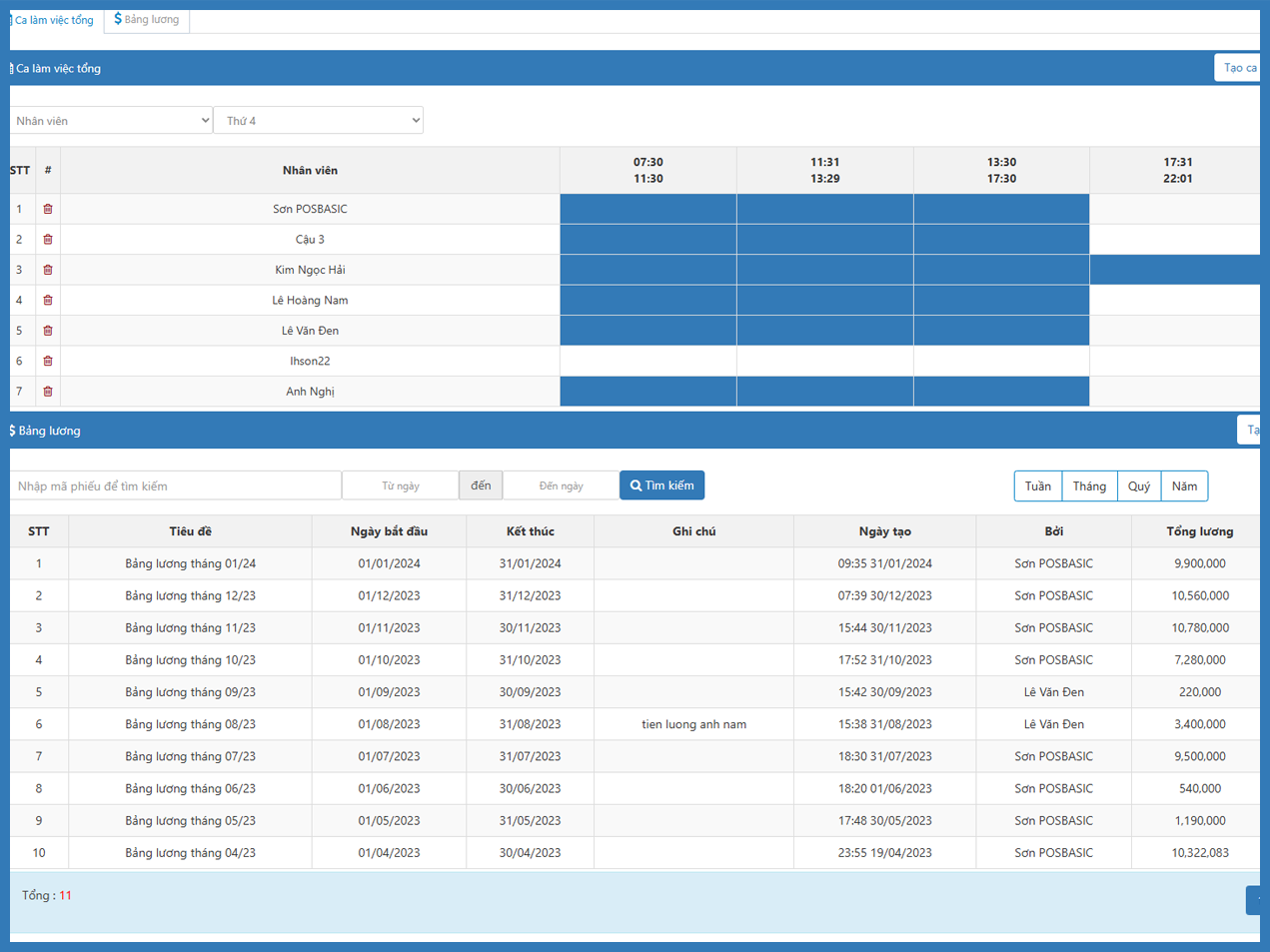This screenshot has width=1270, height=952.
Task: Toggle Sơn POSBASIC 07:30-11:30 shift cell
Action: [x=648, y=209]
